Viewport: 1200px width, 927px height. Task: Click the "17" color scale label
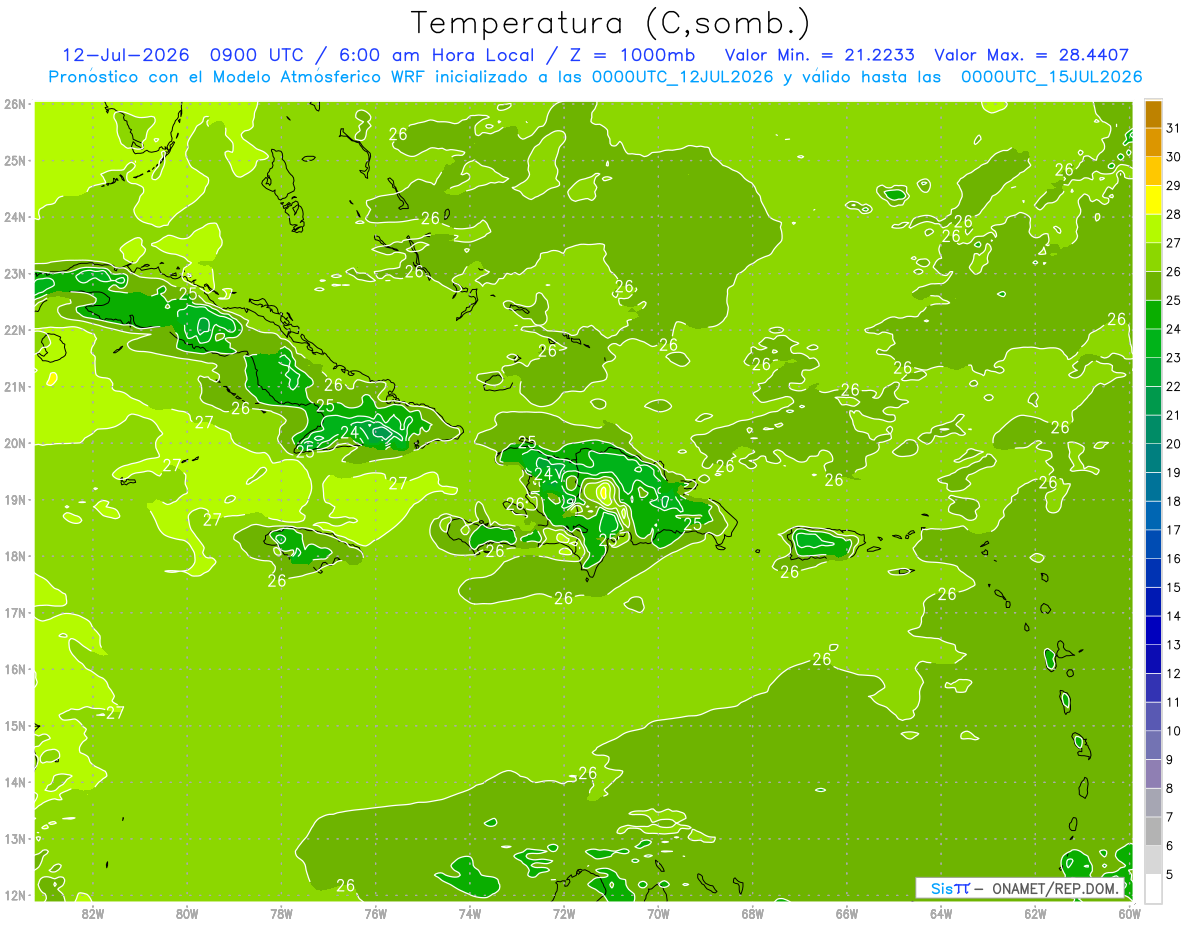[1174, 530]
